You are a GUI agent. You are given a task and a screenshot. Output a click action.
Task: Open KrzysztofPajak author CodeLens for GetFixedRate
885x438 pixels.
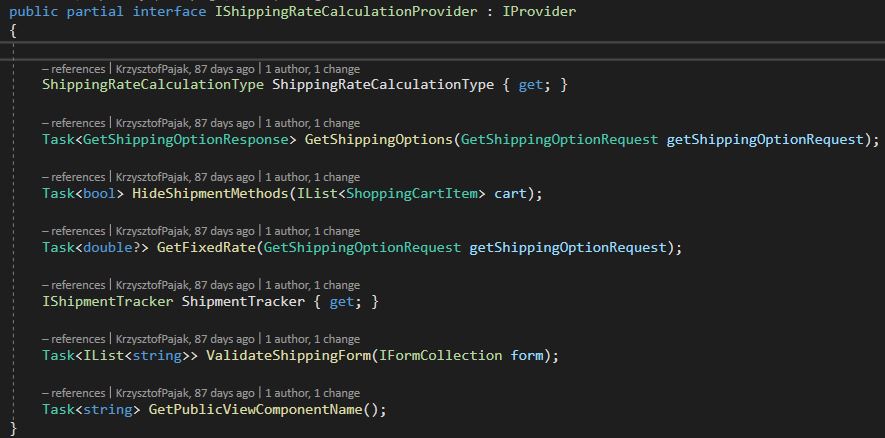pos(185,231)
